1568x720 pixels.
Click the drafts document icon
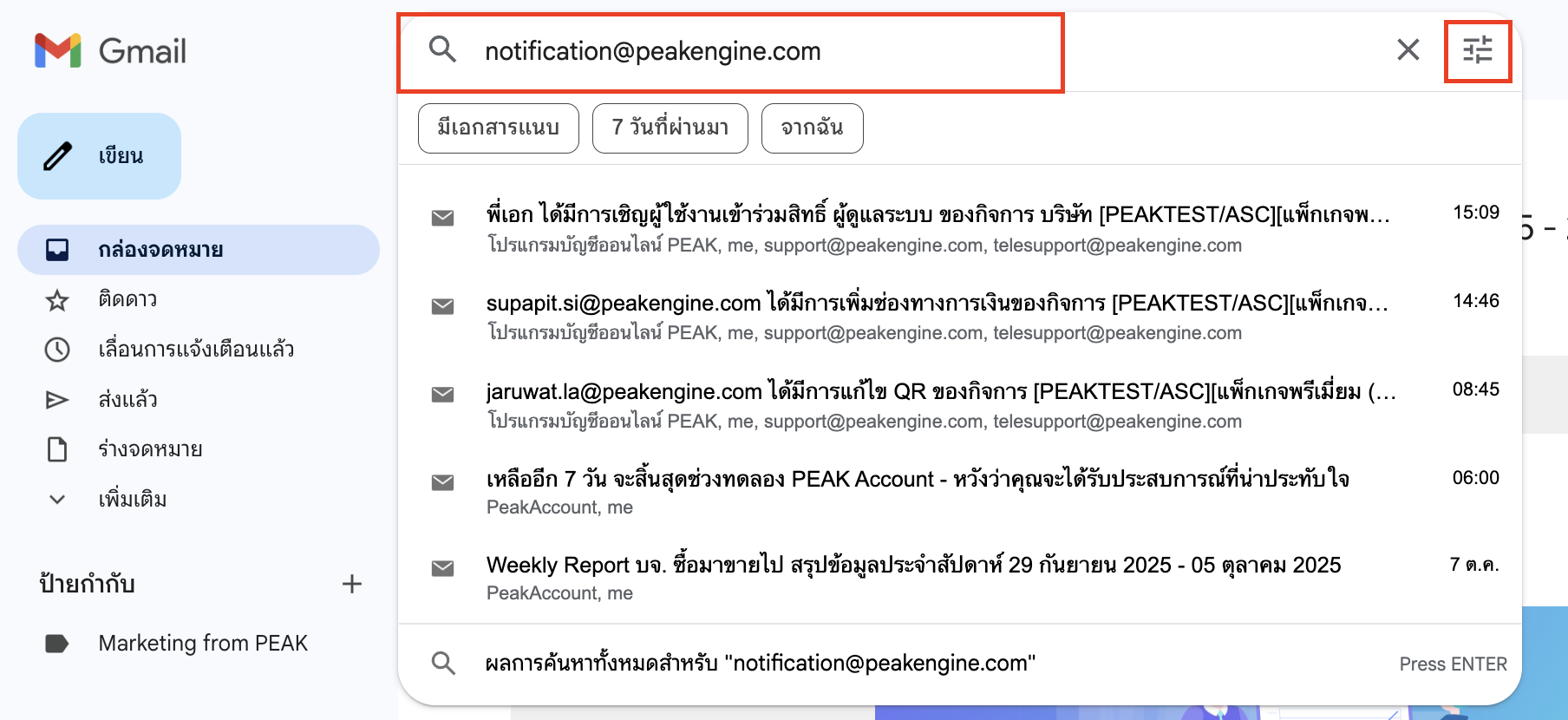coord(57,449)
